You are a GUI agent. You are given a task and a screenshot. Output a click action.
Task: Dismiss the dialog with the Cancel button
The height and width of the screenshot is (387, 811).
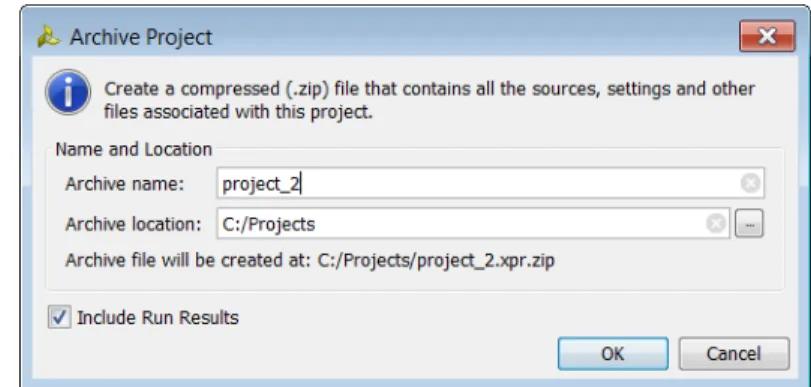pyautogui.click(x=734, y=353)
